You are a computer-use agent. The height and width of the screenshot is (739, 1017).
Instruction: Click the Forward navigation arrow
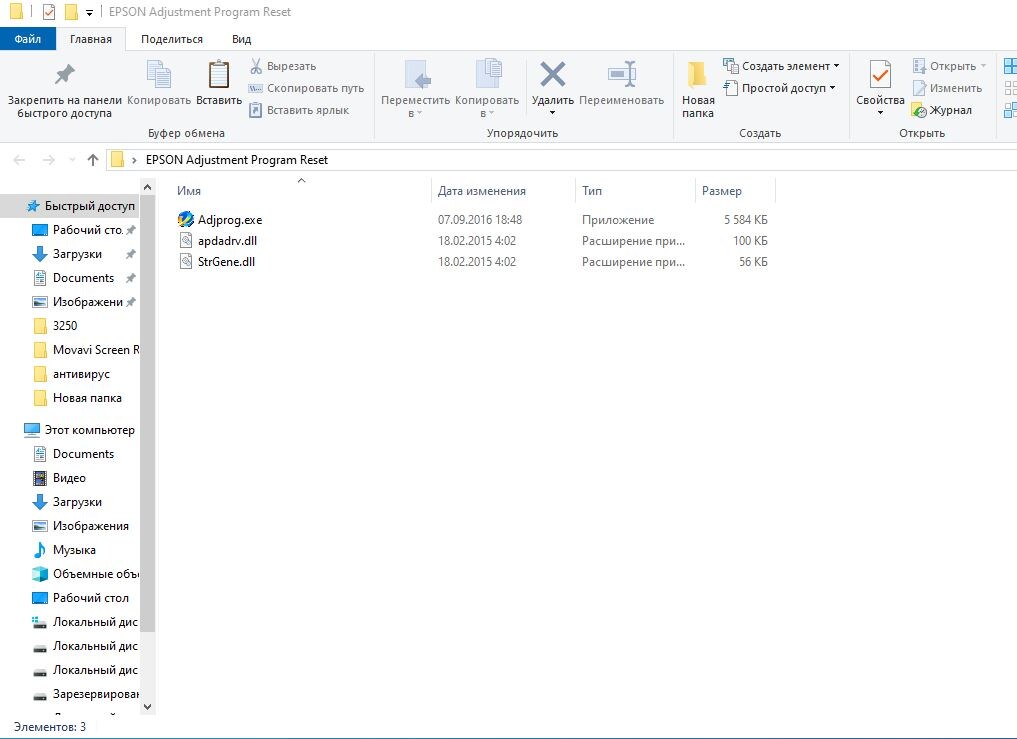point(49,160)
